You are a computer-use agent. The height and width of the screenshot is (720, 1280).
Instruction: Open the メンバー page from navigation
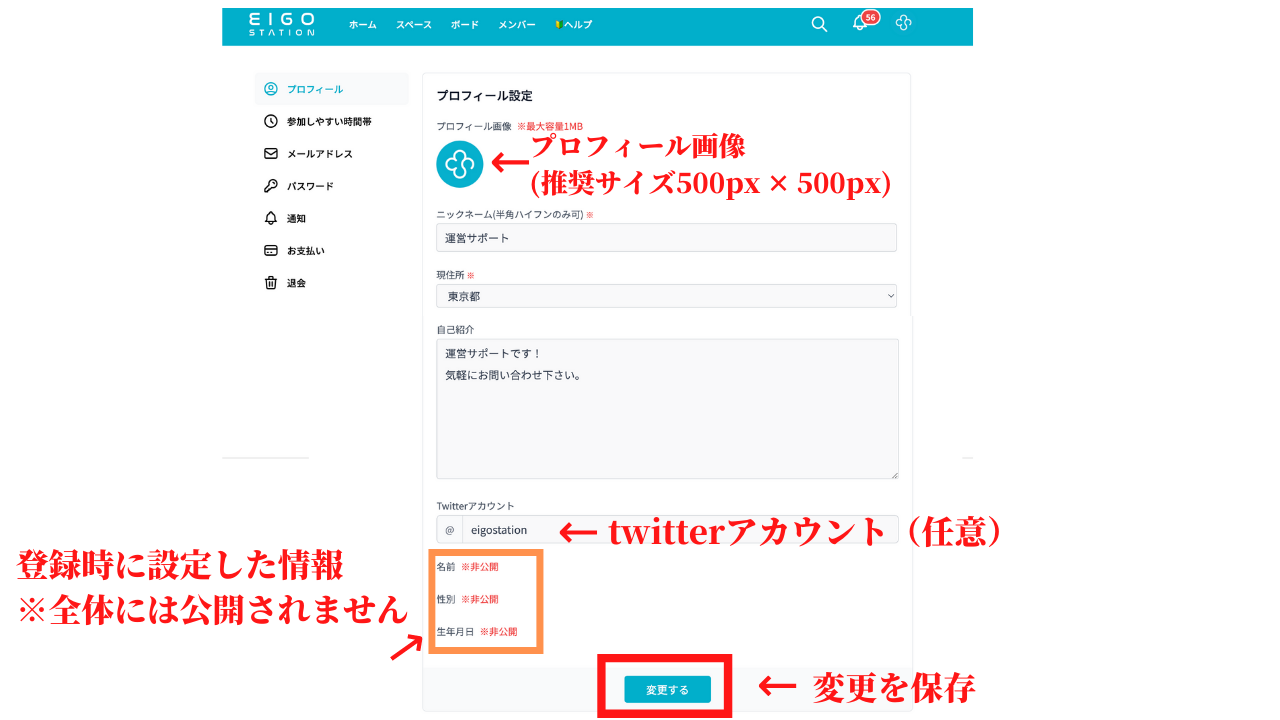click(516, 25)
